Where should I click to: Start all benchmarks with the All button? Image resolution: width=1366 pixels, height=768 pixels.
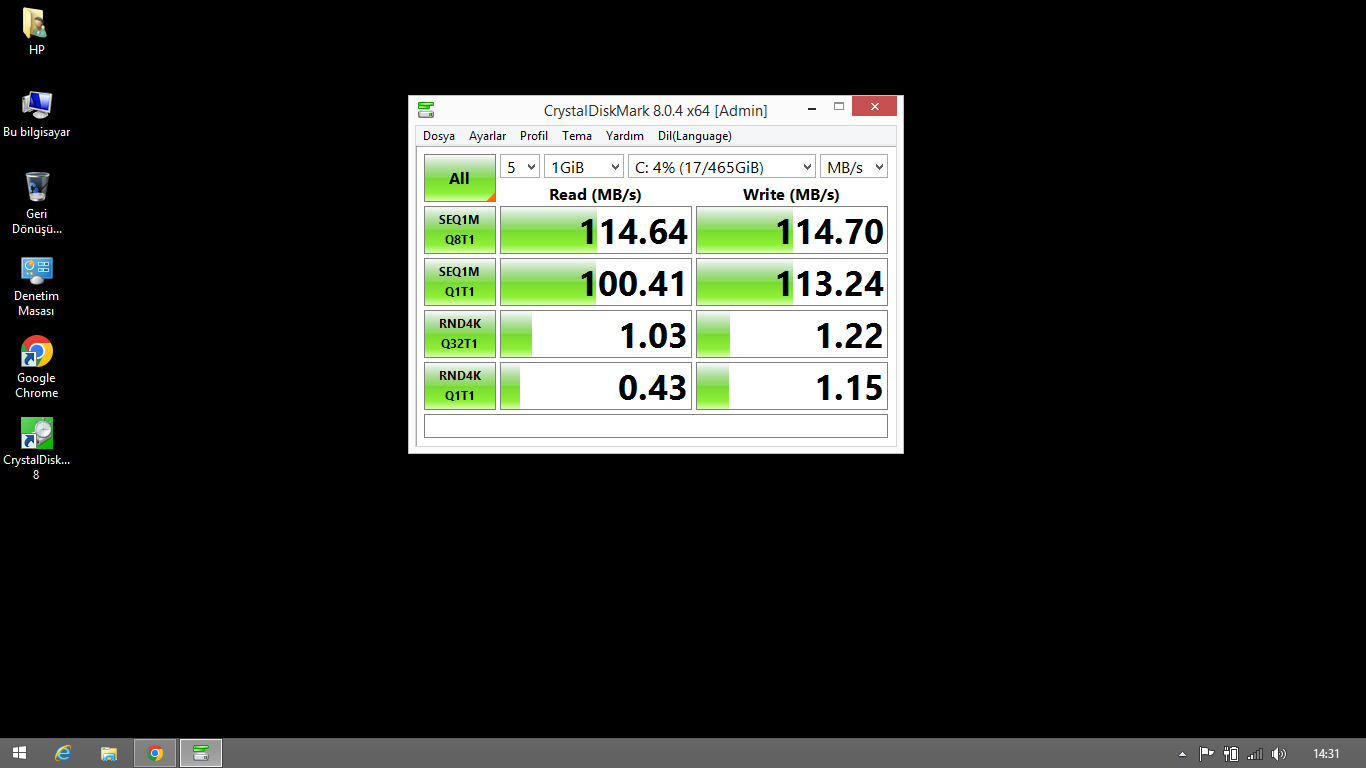460,178
